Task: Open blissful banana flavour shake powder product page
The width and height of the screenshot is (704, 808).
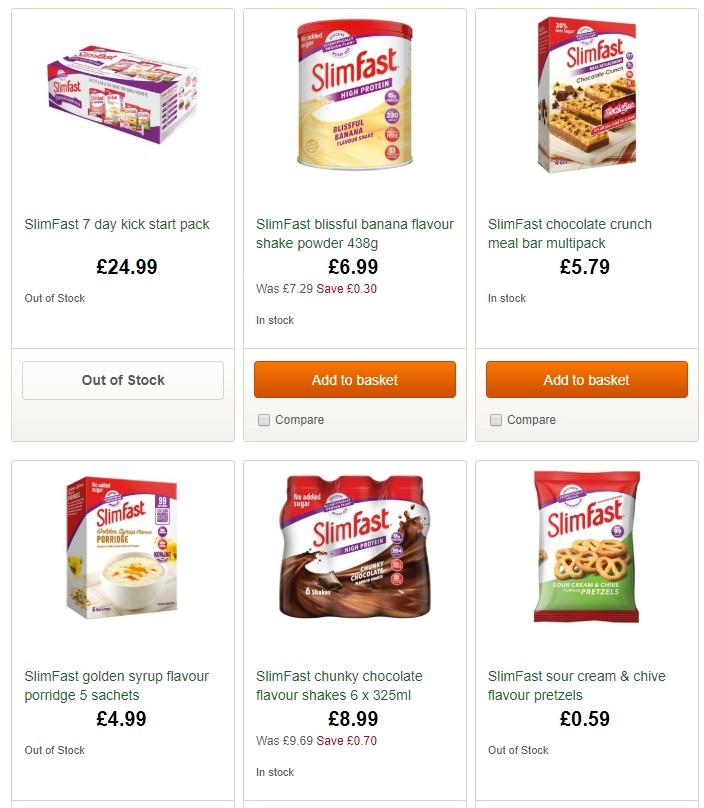Action: click(x=354, y=232)
